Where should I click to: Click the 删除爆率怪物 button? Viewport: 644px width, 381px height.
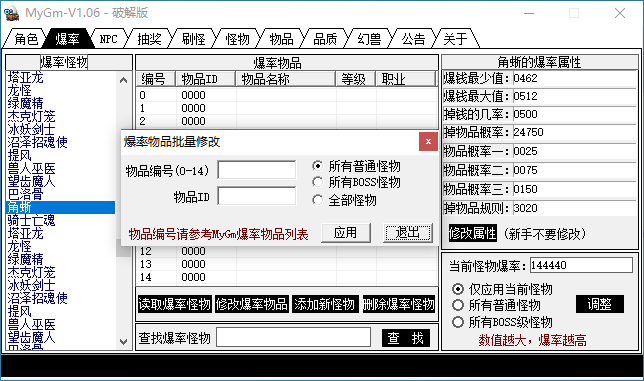pyautogui.click(x=398, y=304)
